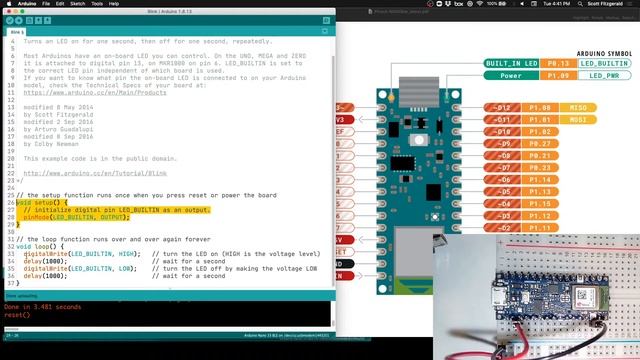
Task: Click the board and port info in status bar
Action: pos(286,336)
